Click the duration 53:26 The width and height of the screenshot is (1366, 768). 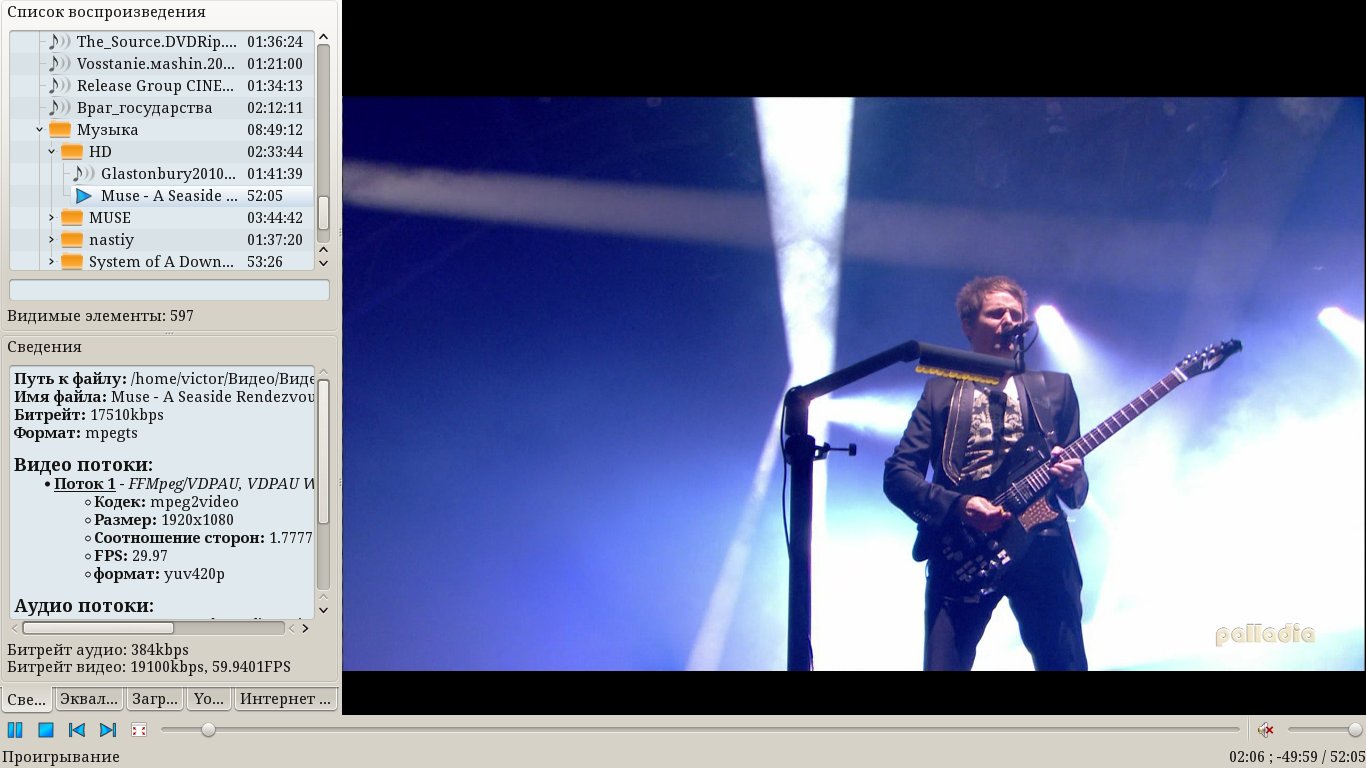(265, 262)
